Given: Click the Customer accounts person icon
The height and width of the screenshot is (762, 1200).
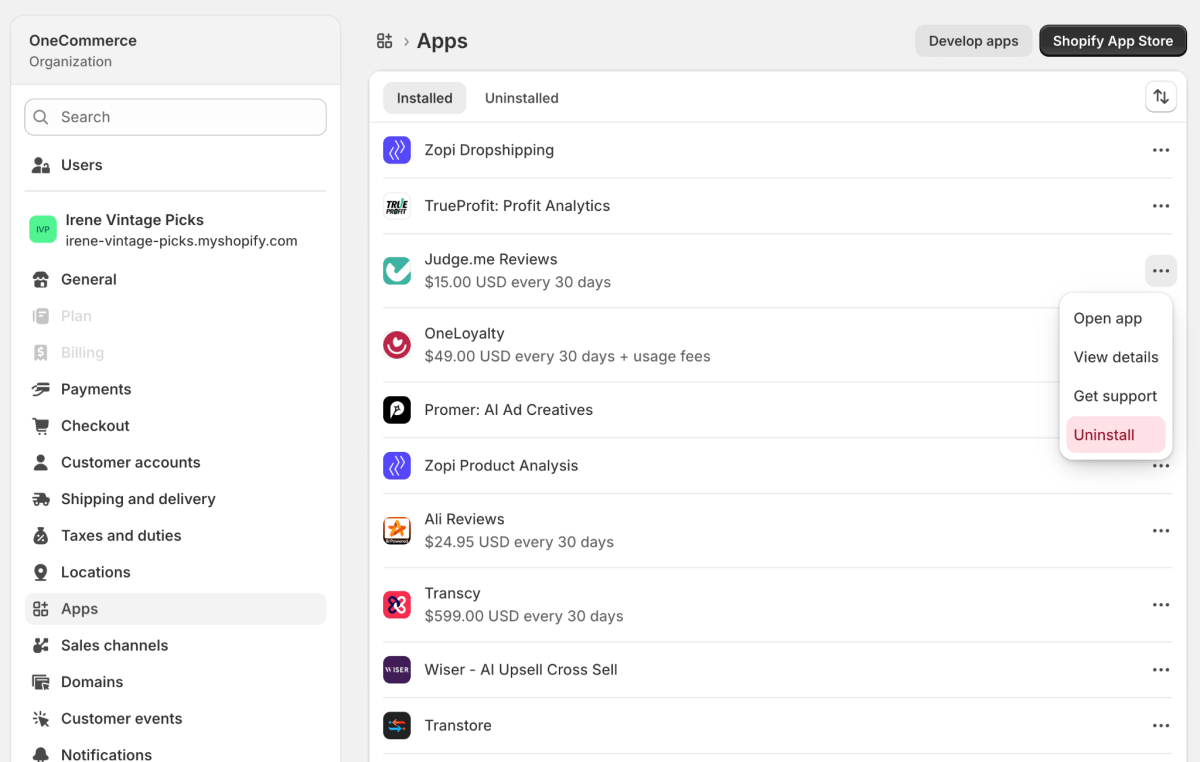Looking at the screenshot, I should tap(41, 463).
